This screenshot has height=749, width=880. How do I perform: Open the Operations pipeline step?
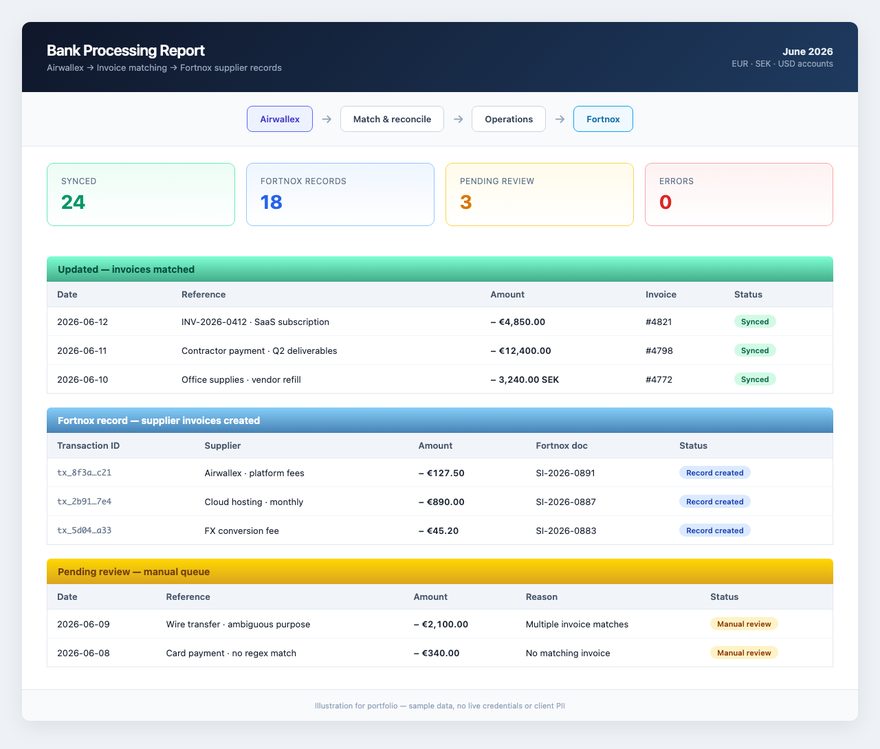508,119
